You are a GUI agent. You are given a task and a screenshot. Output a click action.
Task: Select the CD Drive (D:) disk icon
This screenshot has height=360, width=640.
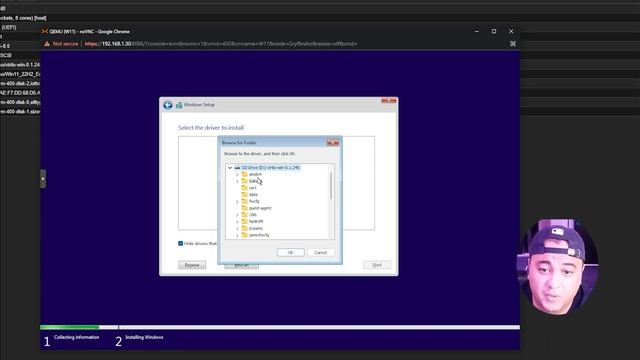[x=237, y=168]
